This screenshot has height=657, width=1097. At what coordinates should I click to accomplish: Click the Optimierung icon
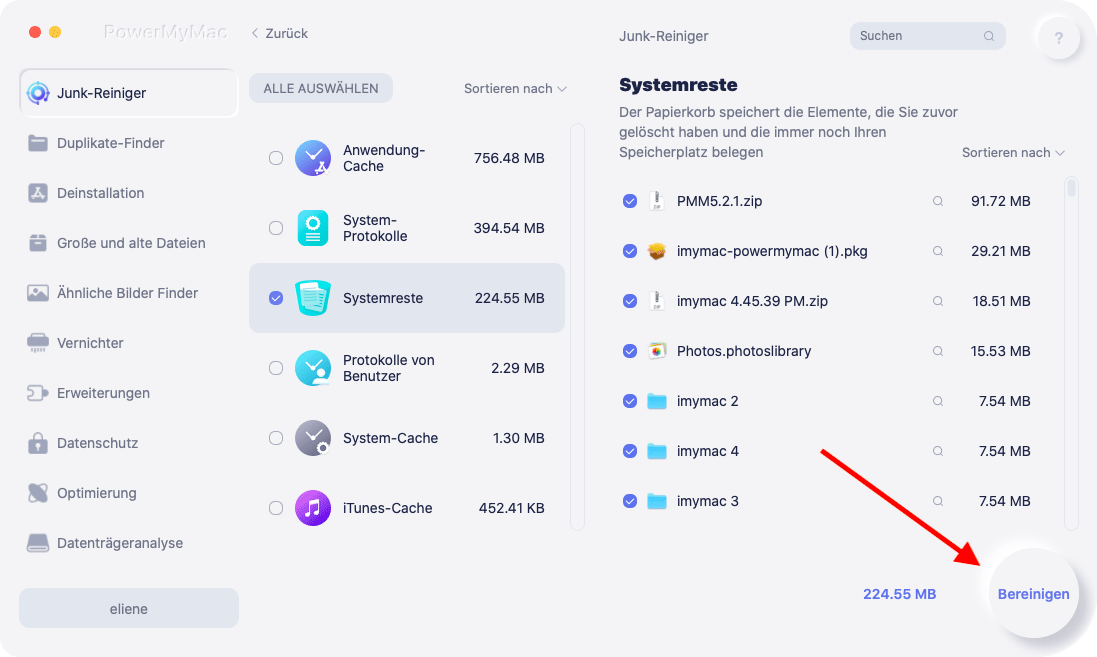[38, 493]
